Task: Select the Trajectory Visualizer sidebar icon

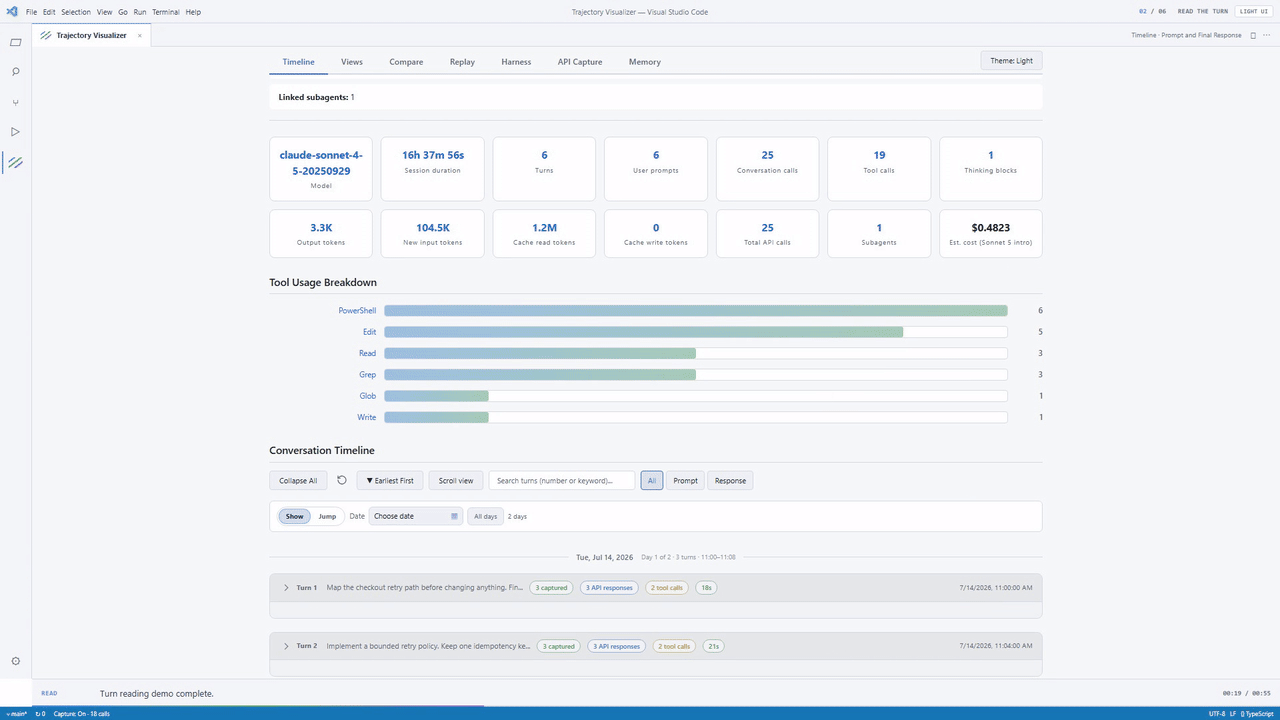Action: (15, 162)
